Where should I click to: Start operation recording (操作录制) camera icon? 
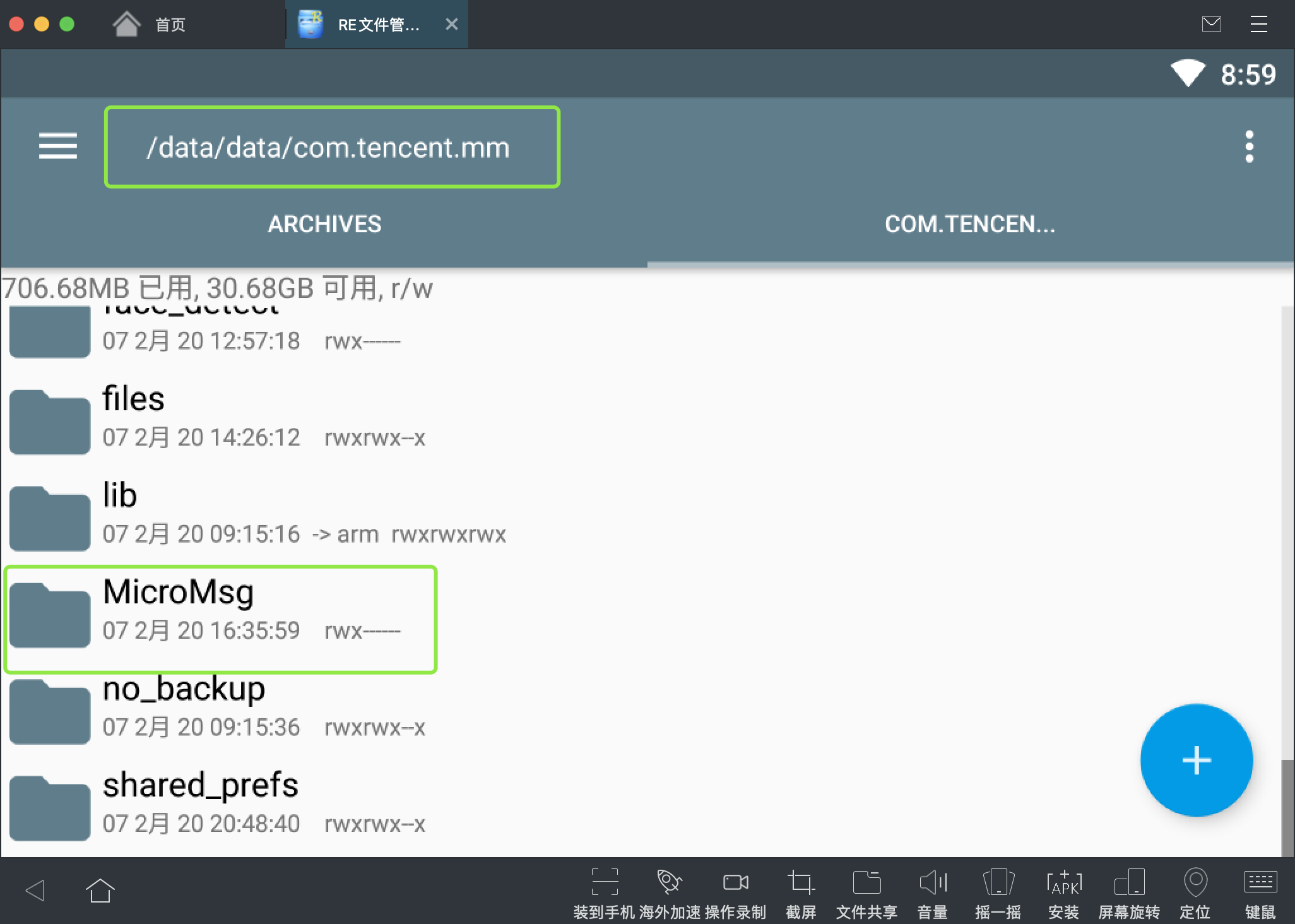[735, 882]
